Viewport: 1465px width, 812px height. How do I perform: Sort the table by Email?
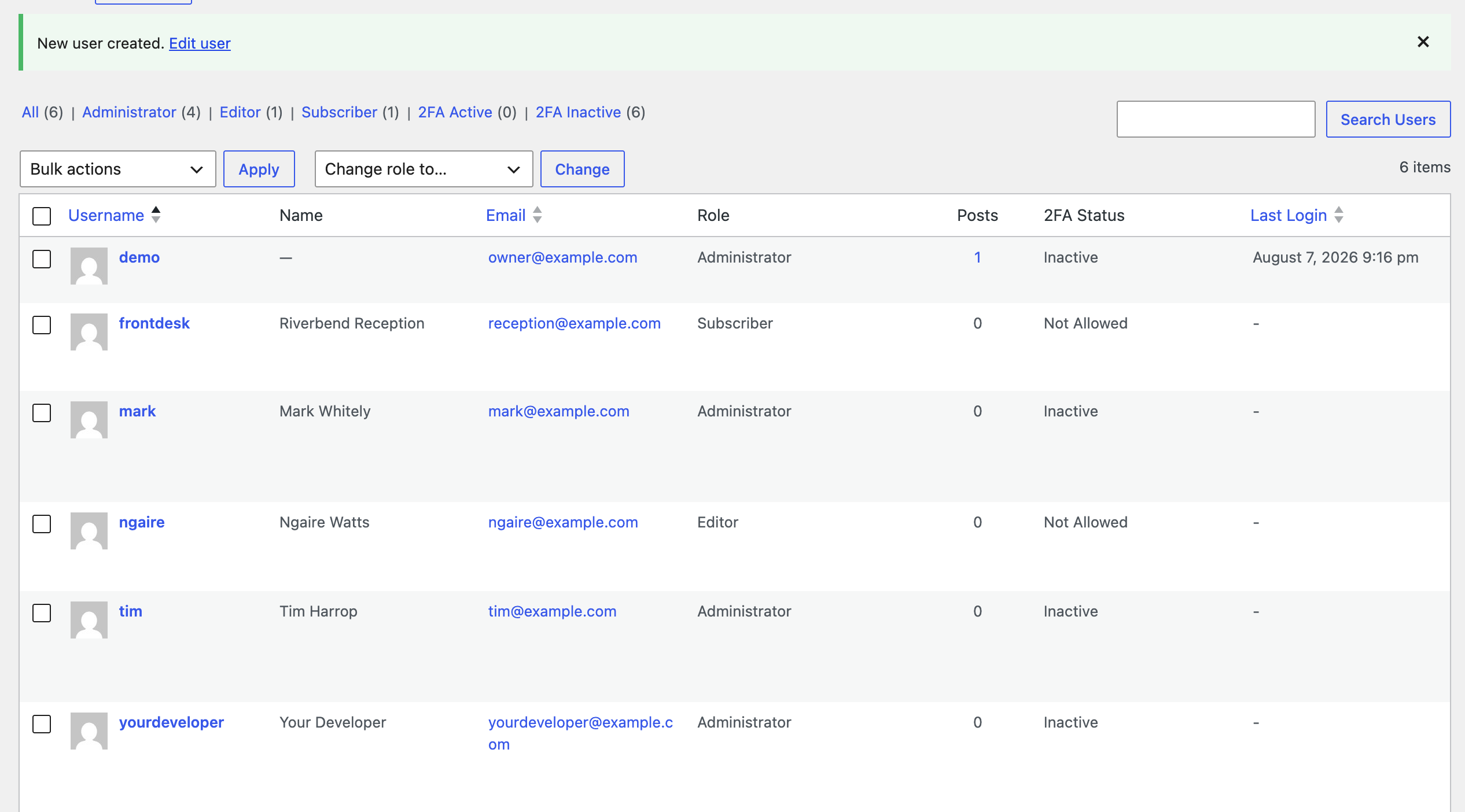[506, 215]
